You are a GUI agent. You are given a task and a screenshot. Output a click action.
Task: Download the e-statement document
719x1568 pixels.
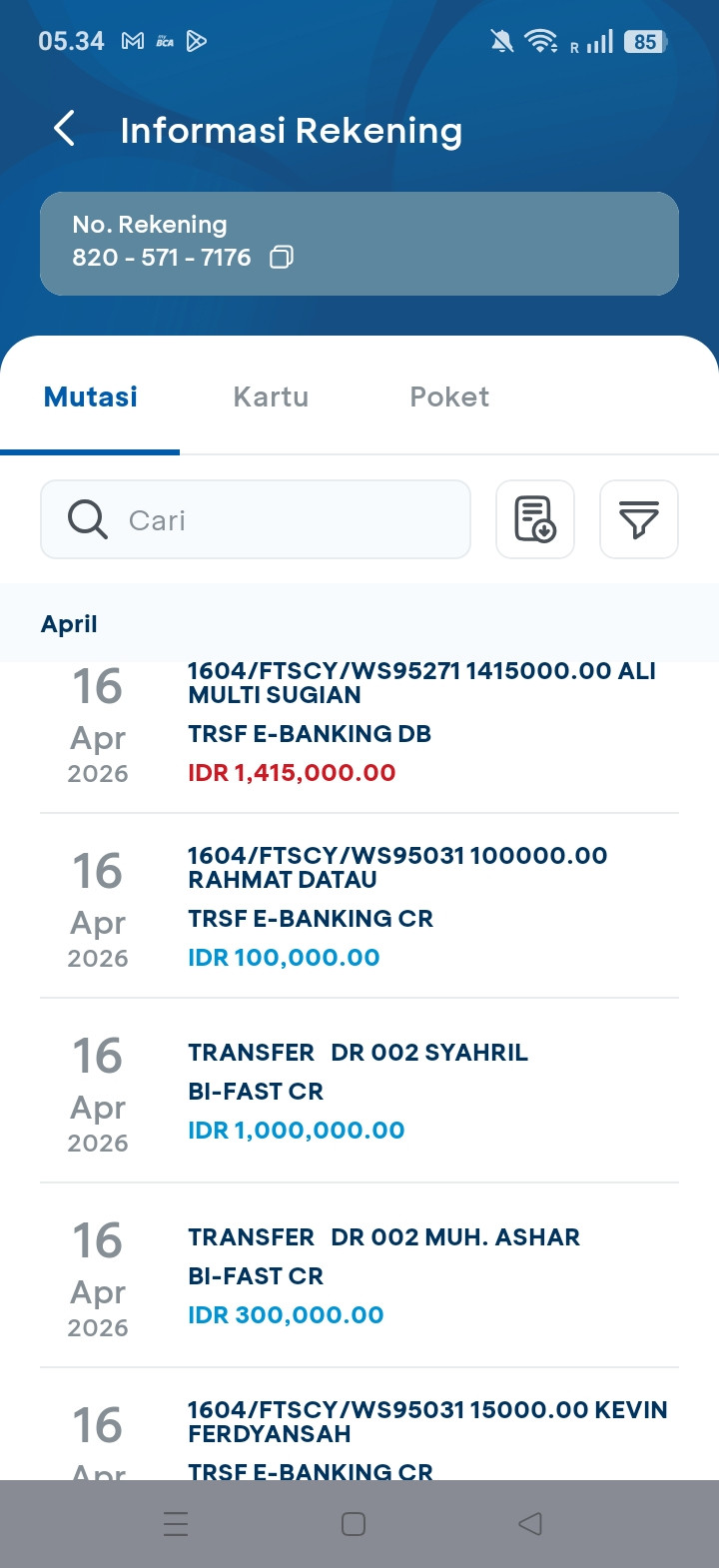click(535, 519)
